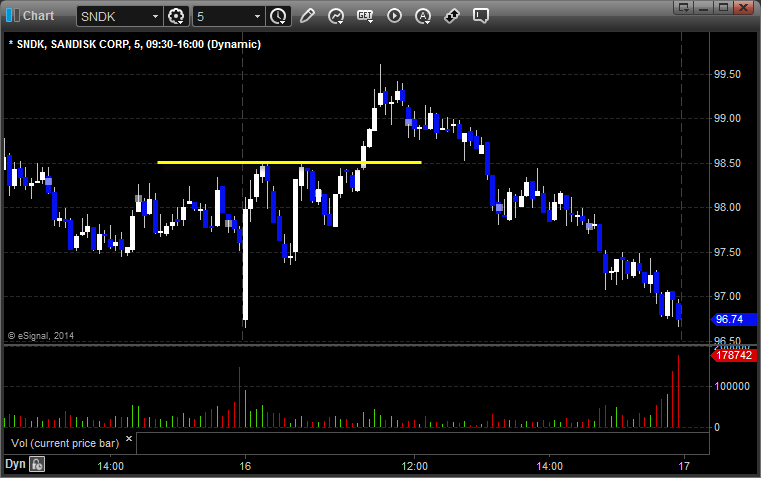Screen dimensions: 761x478
Task: Open the symbol settings gear menu
Action: click(176, 16)
